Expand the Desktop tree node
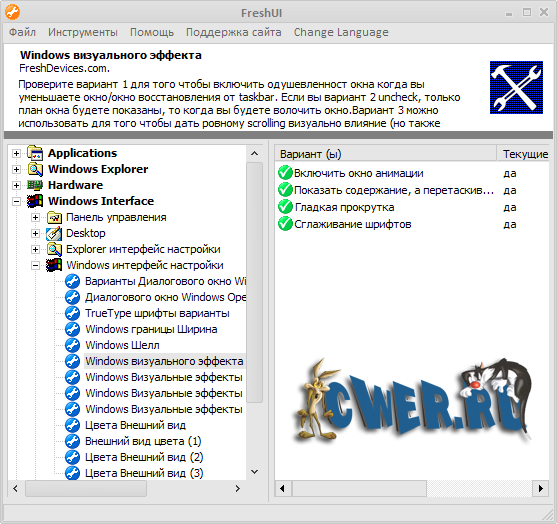 (35, 233)
